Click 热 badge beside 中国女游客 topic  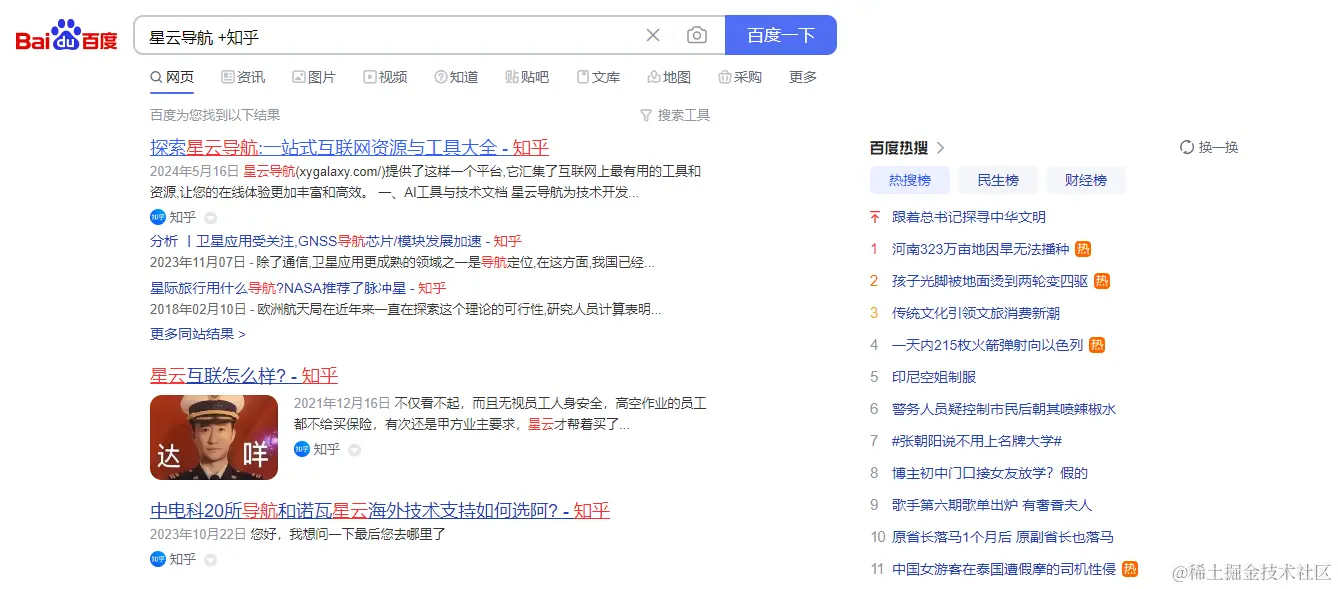tap(1130, 569)
